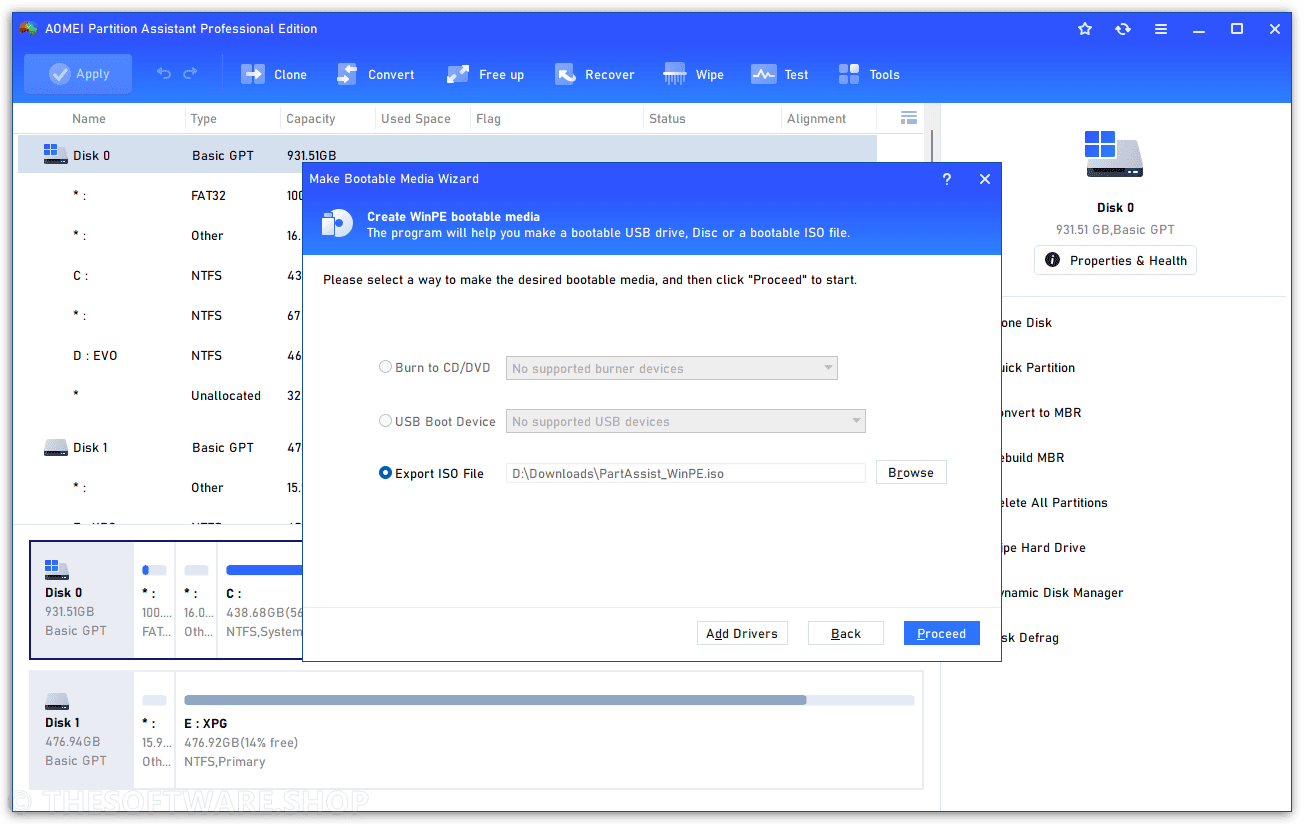Viewport: 1304px width, 824px height.
Task: Click the Delete All Partitions option
Action: (1053, 502)
